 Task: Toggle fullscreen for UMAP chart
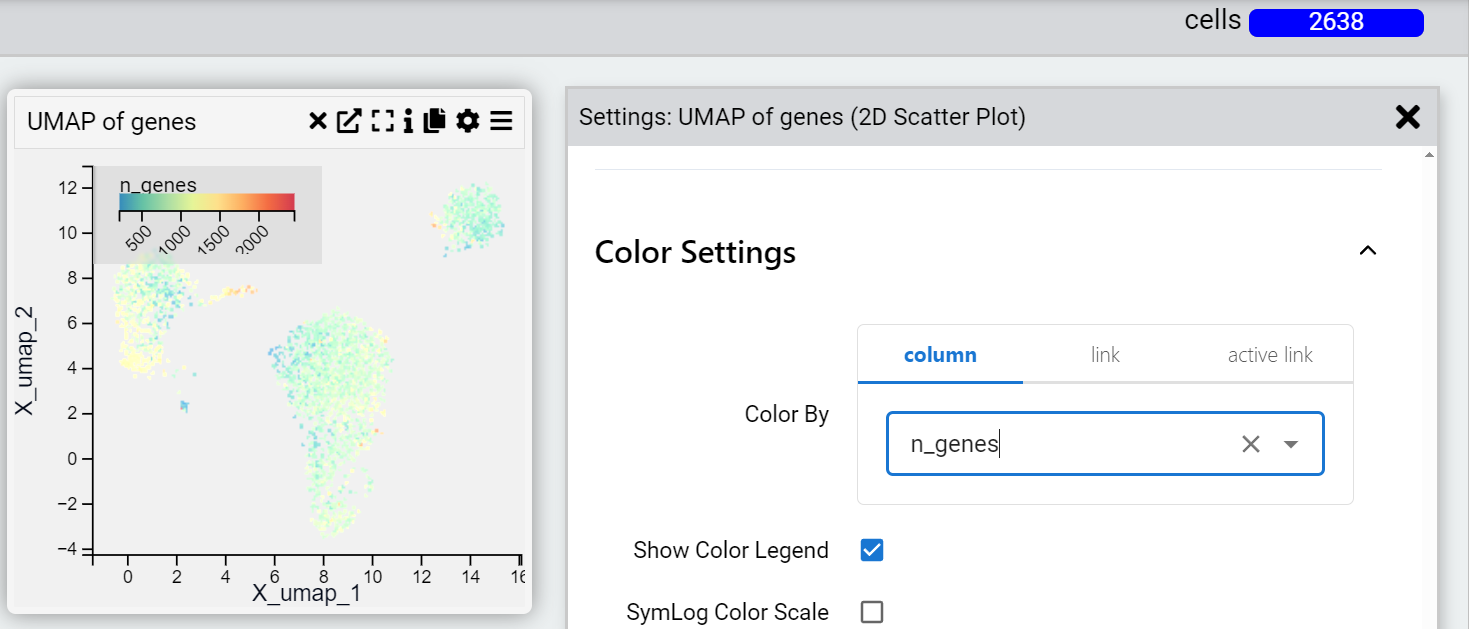click(382, 122)
